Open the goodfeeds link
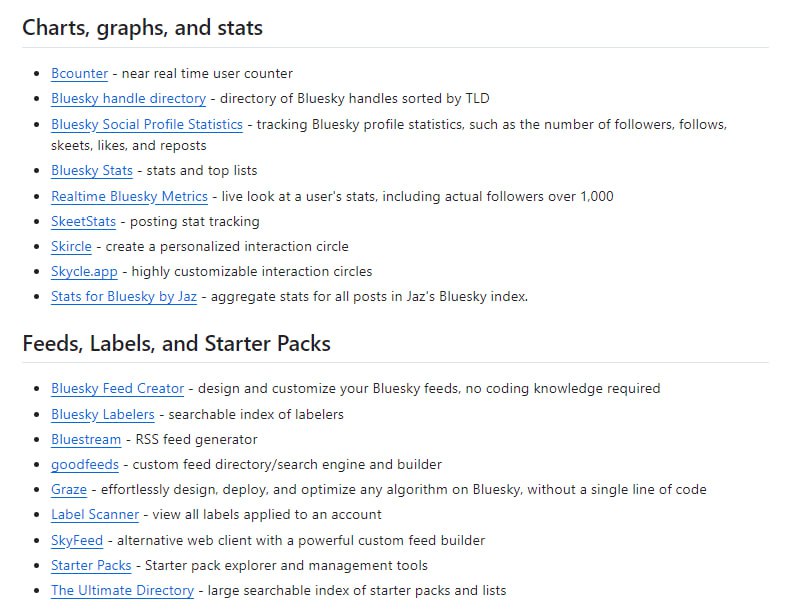 [x=85, y=464]
